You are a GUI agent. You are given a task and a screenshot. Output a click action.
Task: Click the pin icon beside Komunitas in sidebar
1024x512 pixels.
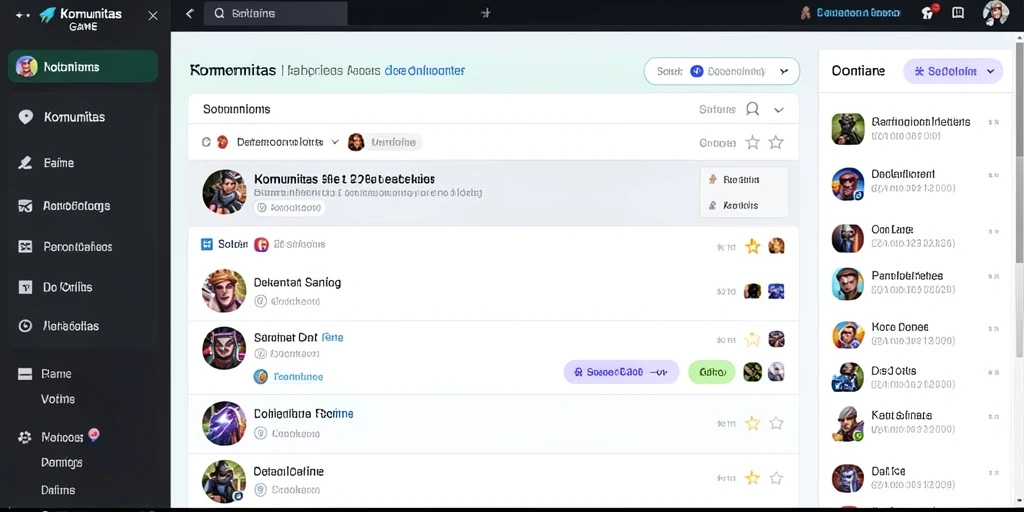pos(25,117)
